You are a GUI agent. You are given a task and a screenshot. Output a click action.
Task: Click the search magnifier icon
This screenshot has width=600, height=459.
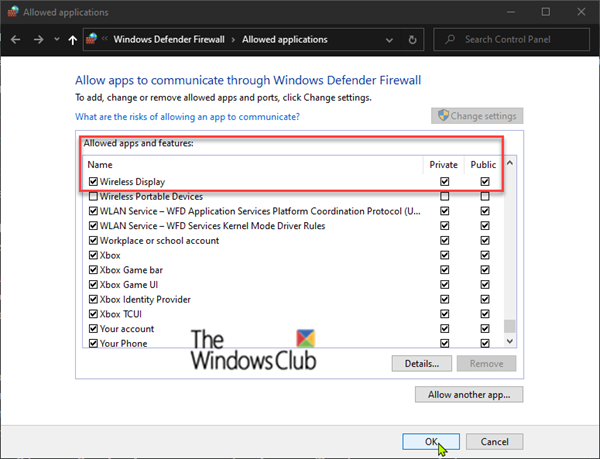click(450, 39)
